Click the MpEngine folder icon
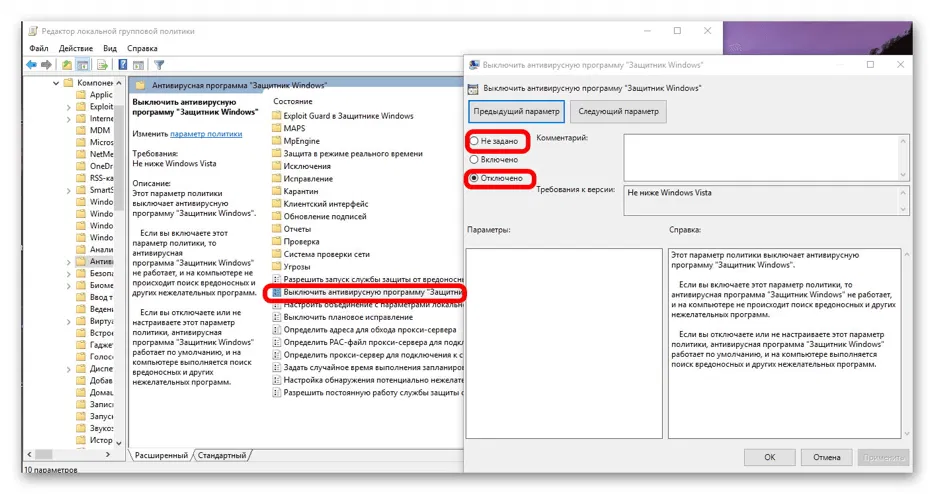 [x=276, y=141]
